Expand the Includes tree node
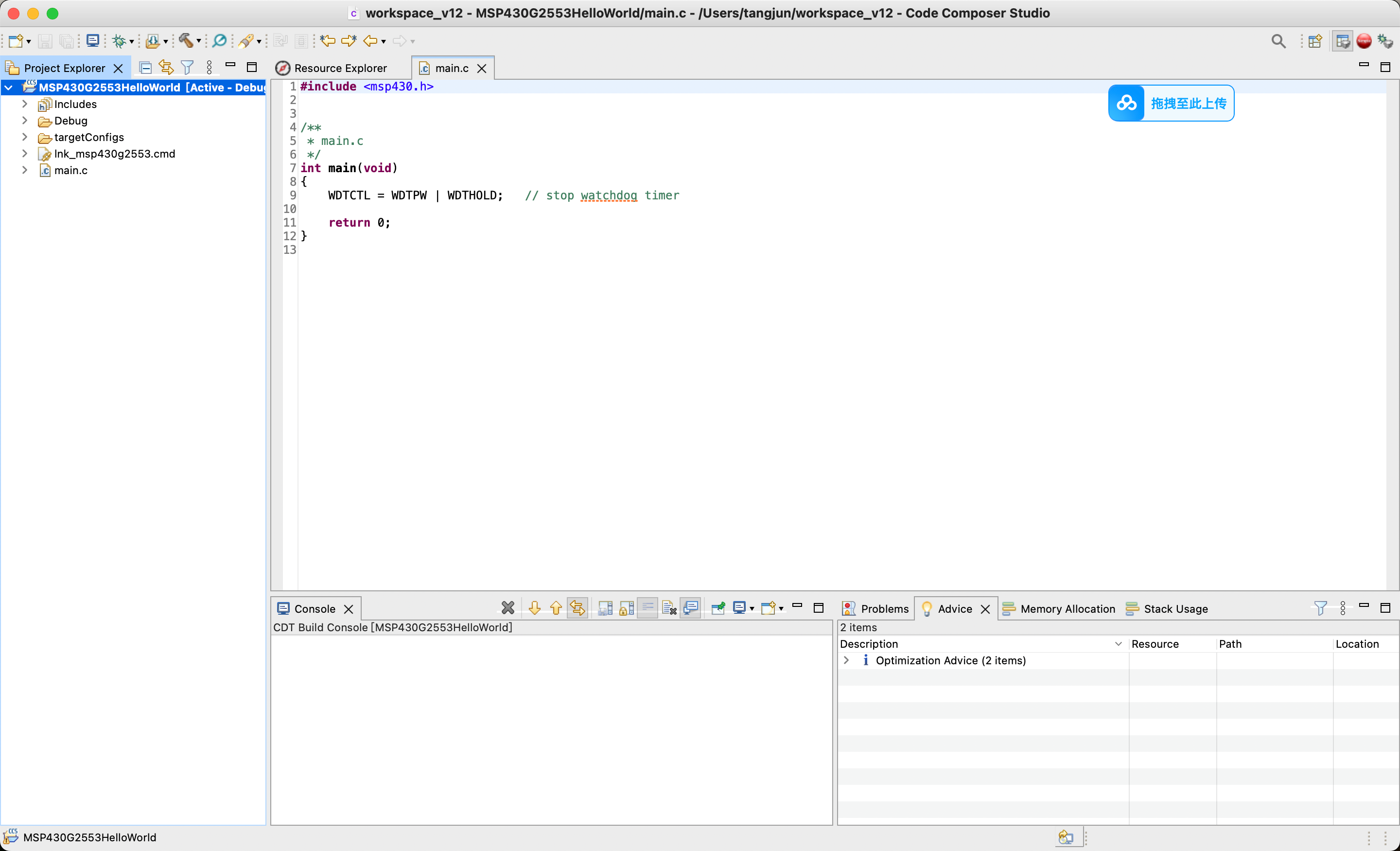This screenshot has height=851, width=1400. point(24,104)
